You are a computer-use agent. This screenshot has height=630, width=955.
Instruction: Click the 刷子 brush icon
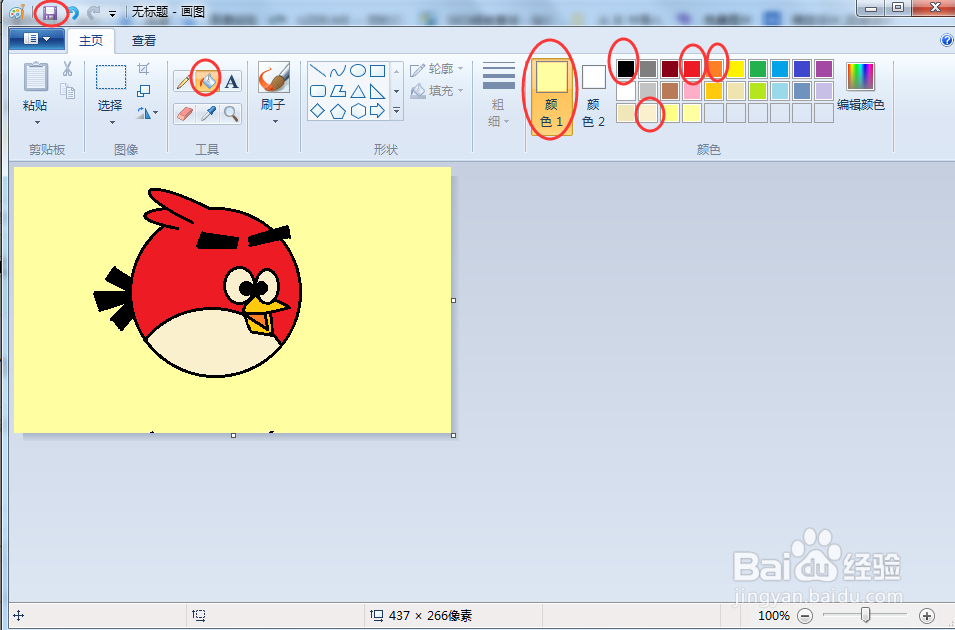tap(273, 77)
